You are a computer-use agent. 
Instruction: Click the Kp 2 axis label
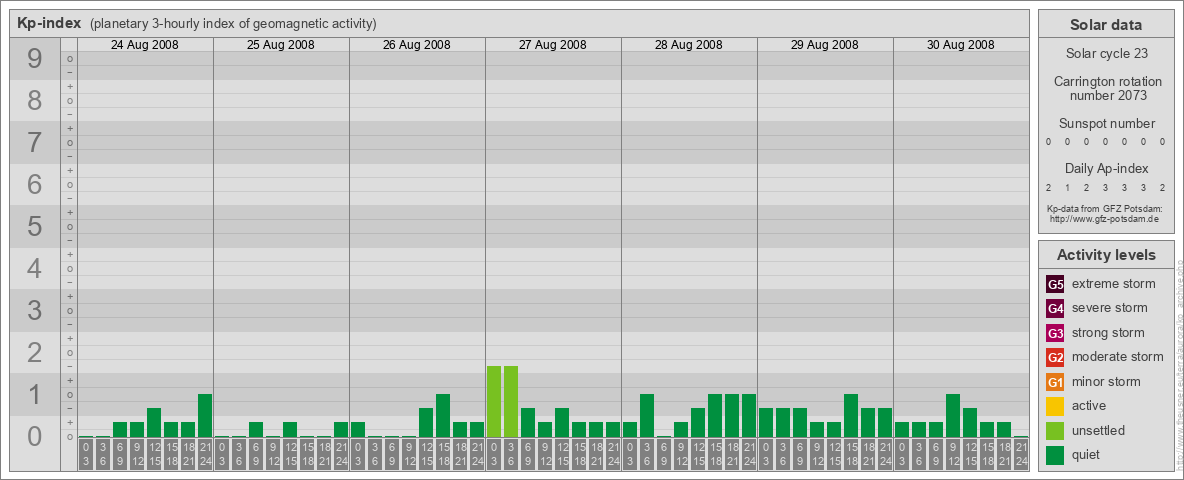(x=35, y=352)
